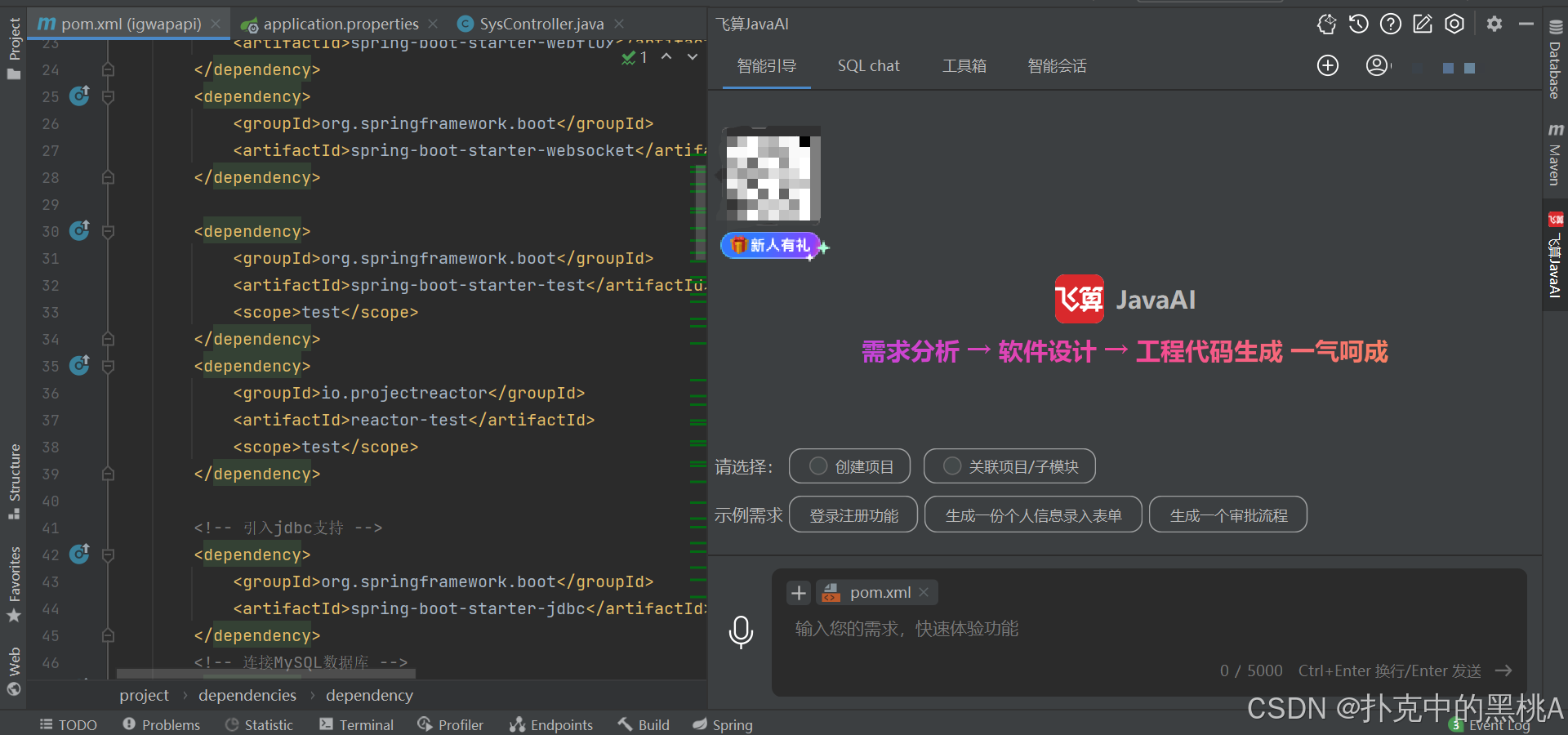Click the pixelated QR code thumbnail
1568x735 pixels.
773,175
